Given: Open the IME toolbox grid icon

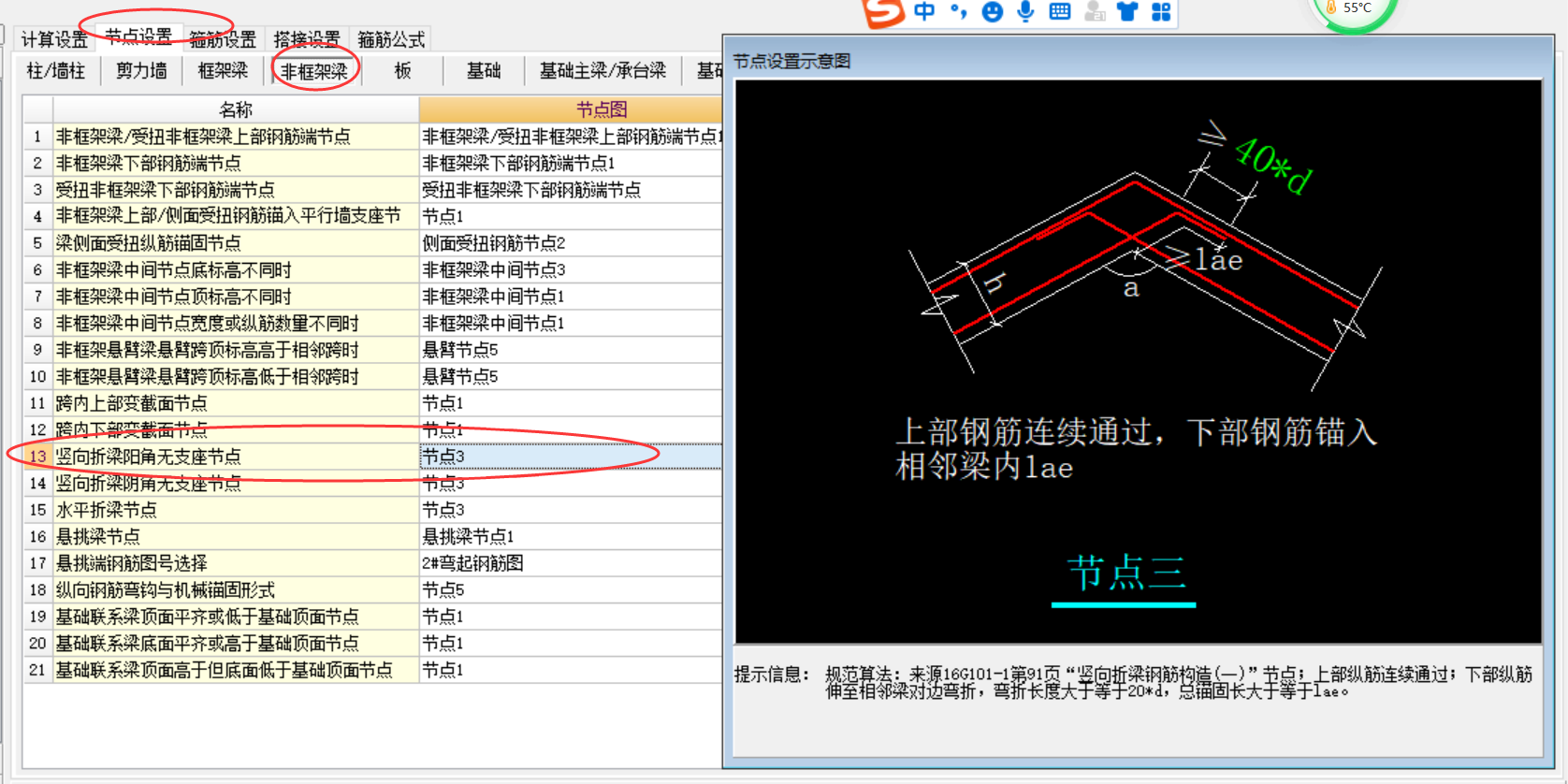Looking at the screenshot, I should [x=1161, y=11].
